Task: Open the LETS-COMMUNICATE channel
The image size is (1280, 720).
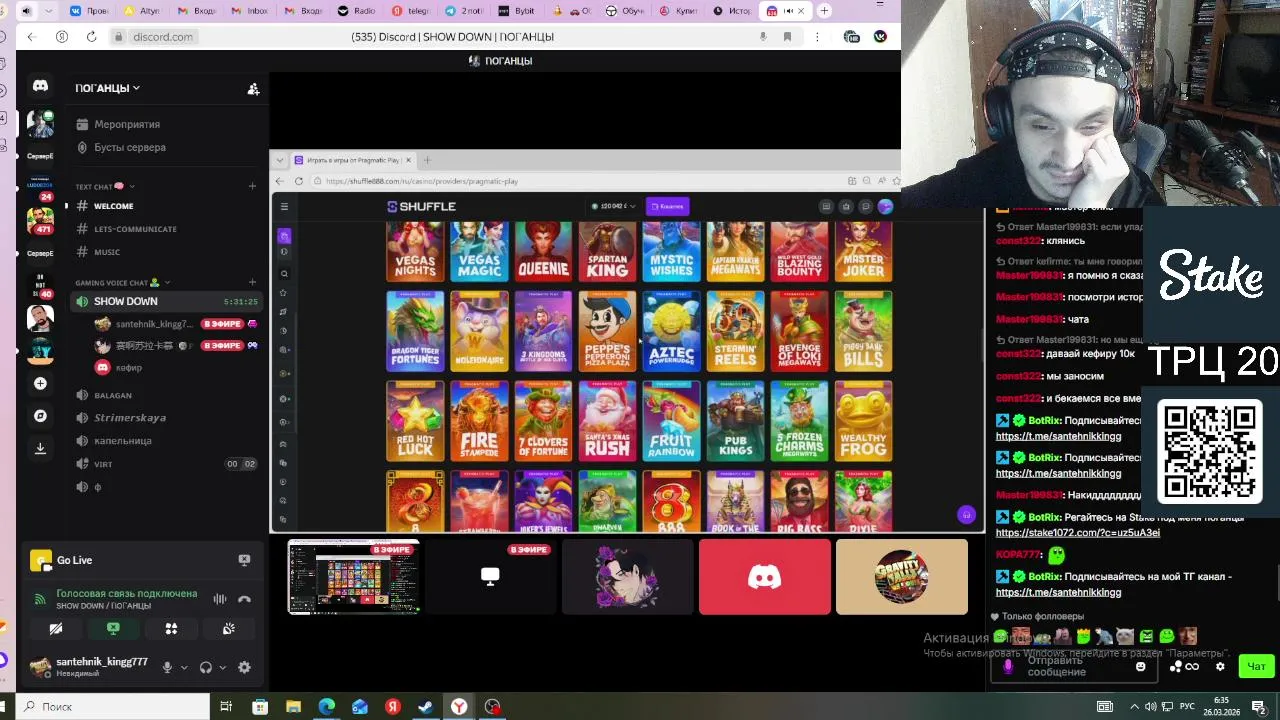Action: pyautogui.click(x=135, y=229)
